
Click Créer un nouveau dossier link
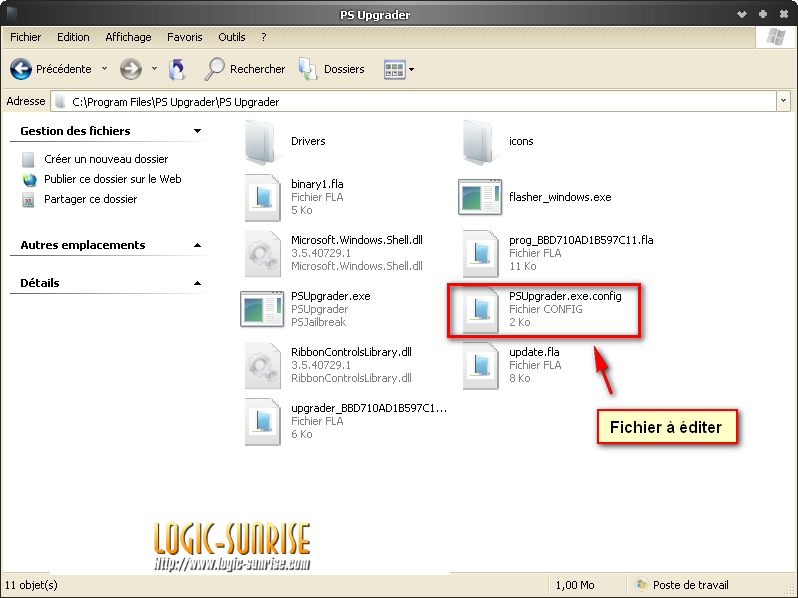click(106, 159)
